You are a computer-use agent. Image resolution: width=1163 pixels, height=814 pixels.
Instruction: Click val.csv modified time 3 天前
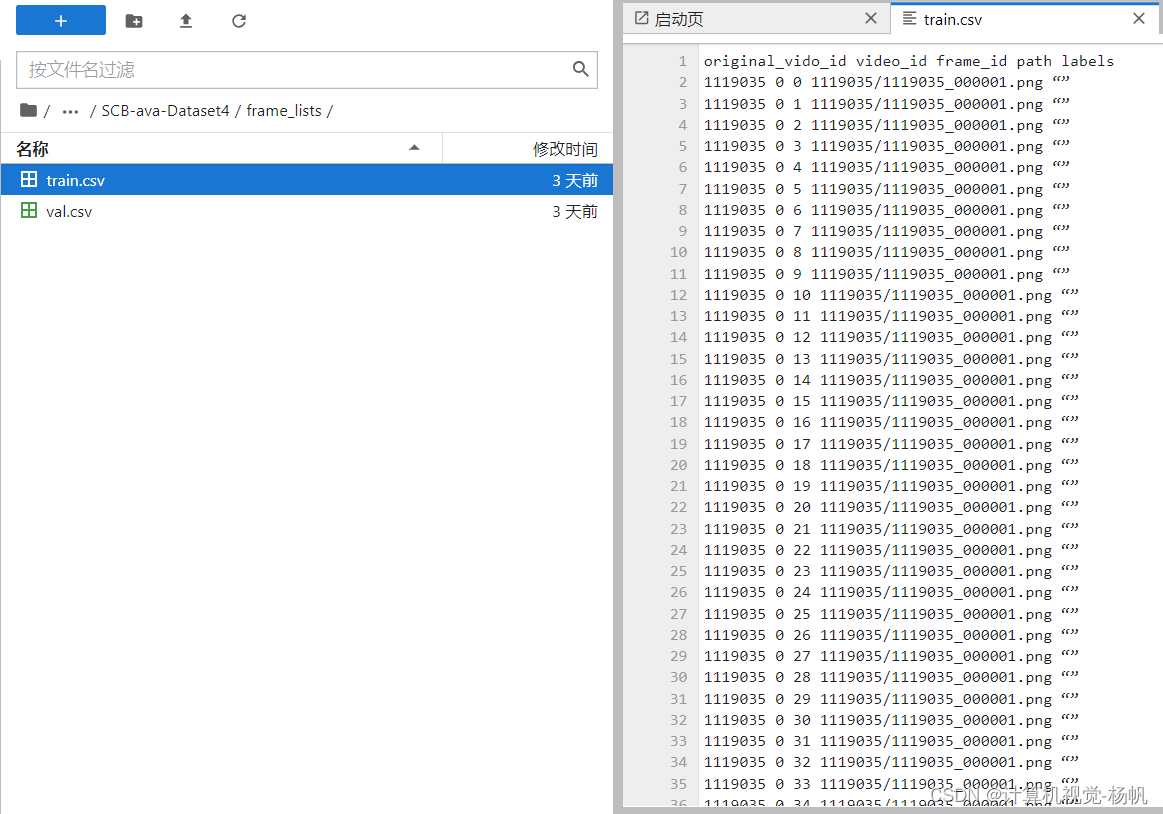(x=575, y=211)
